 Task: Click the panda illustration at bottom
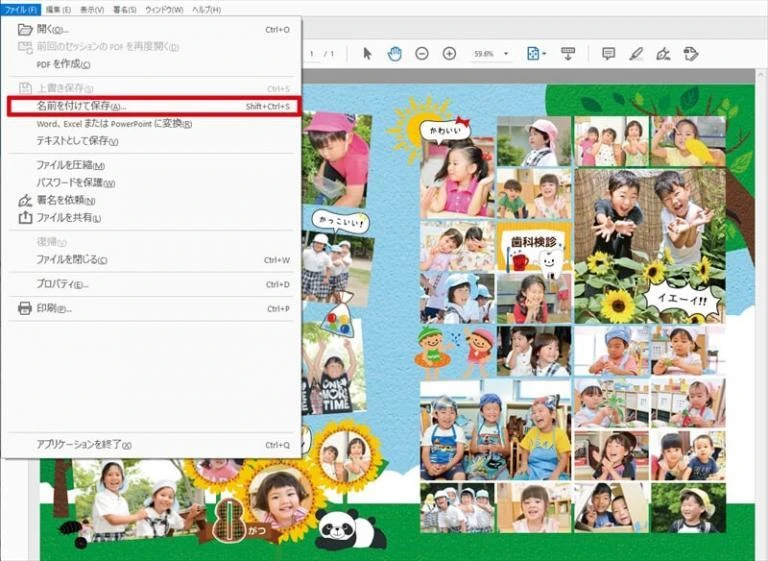point(350,529)
